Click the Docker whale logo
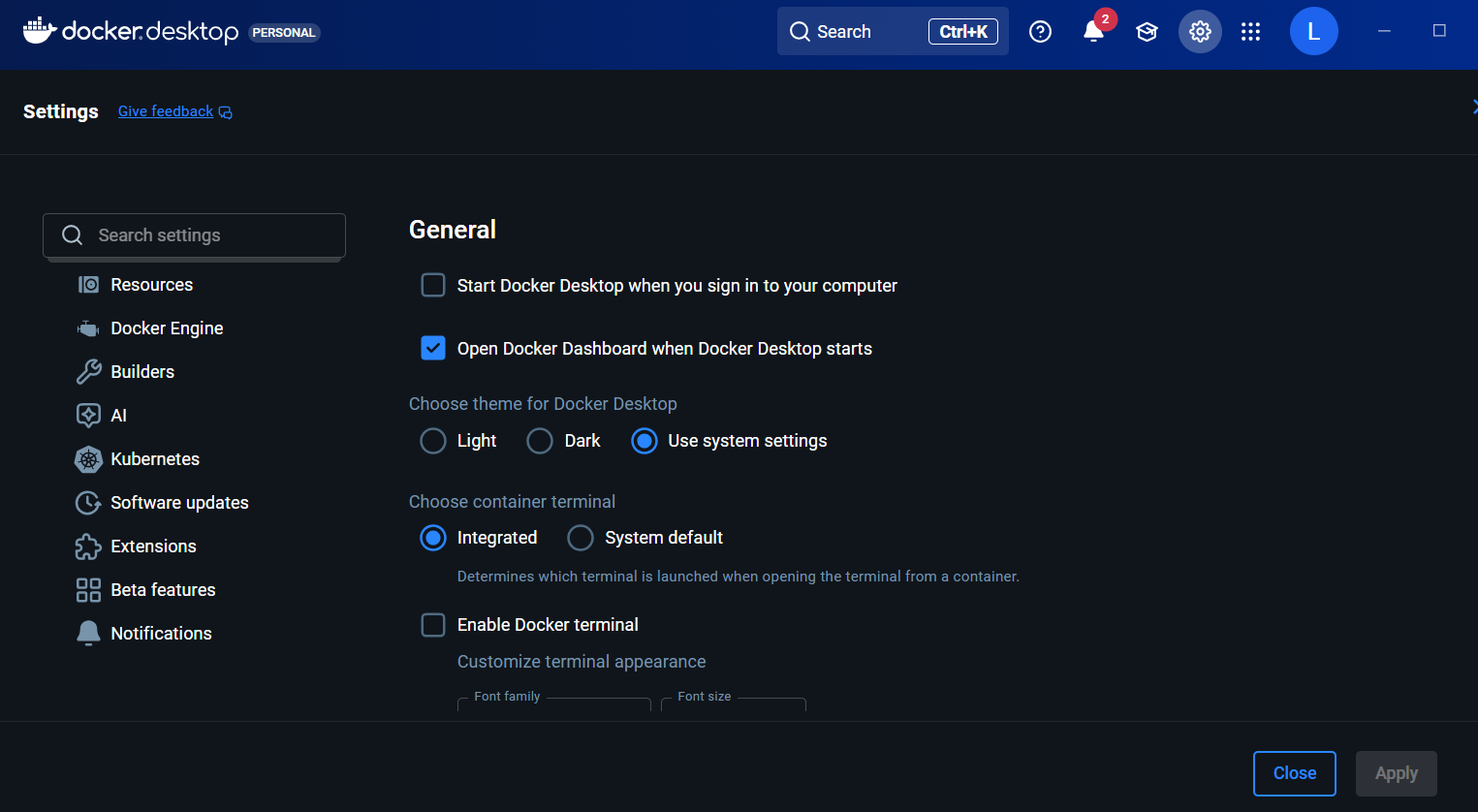The height and width of the screenshot is (812, 1478). [40, 30]
